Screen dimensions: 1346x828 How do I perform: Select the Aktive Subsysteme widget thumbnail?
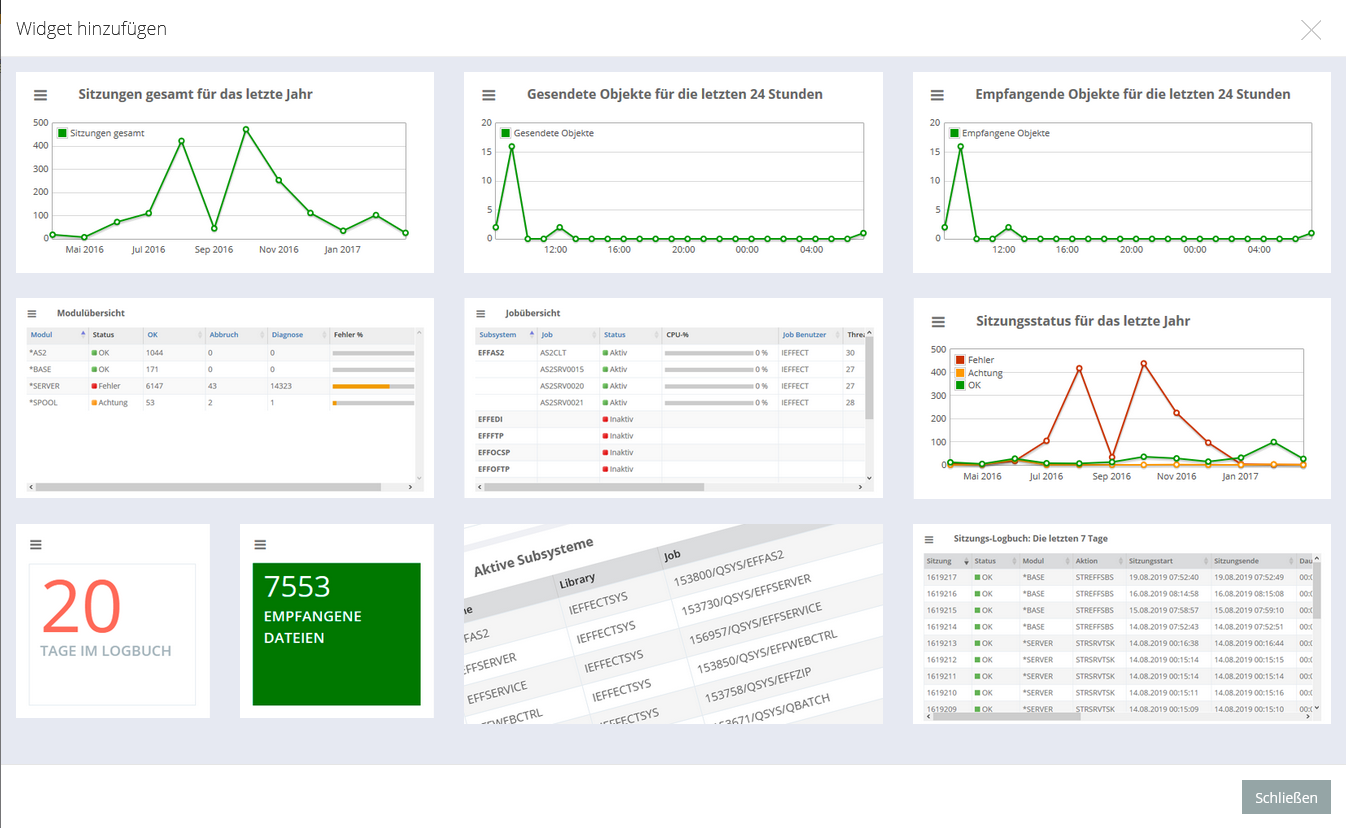click(x=673, y=623)
